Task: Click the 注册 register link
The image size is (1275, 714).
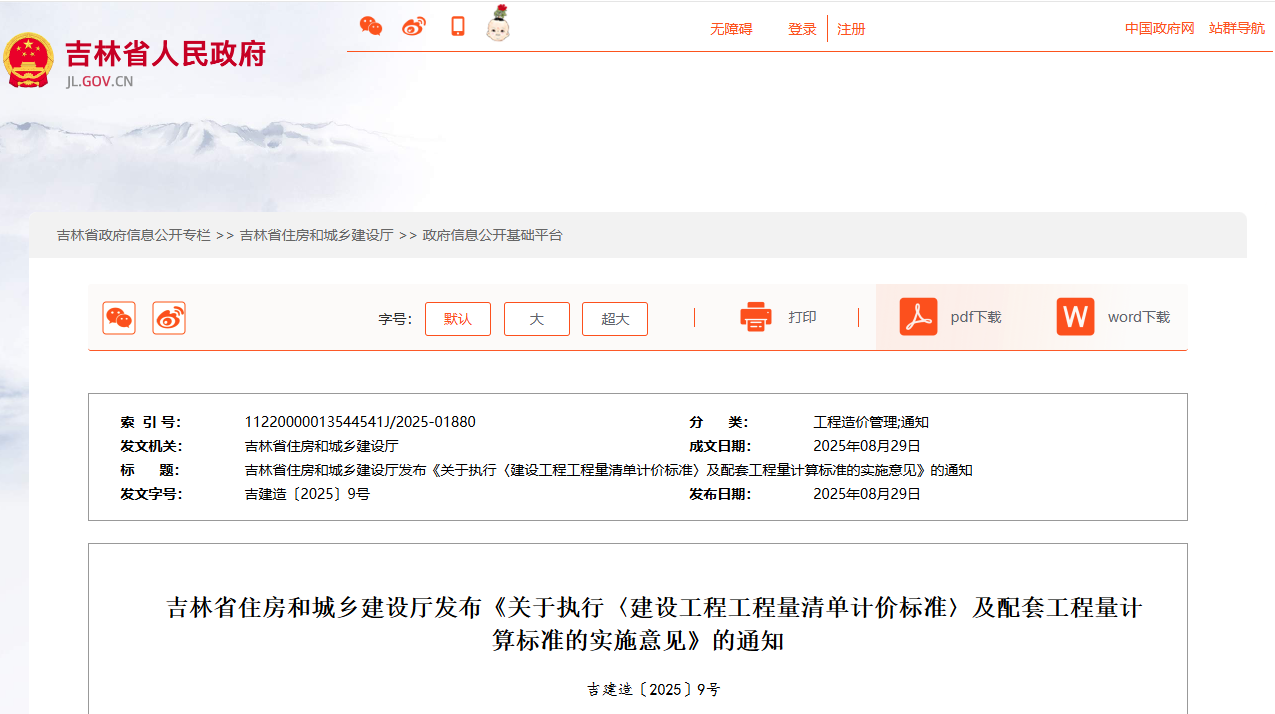Action: tap(851, 29)
